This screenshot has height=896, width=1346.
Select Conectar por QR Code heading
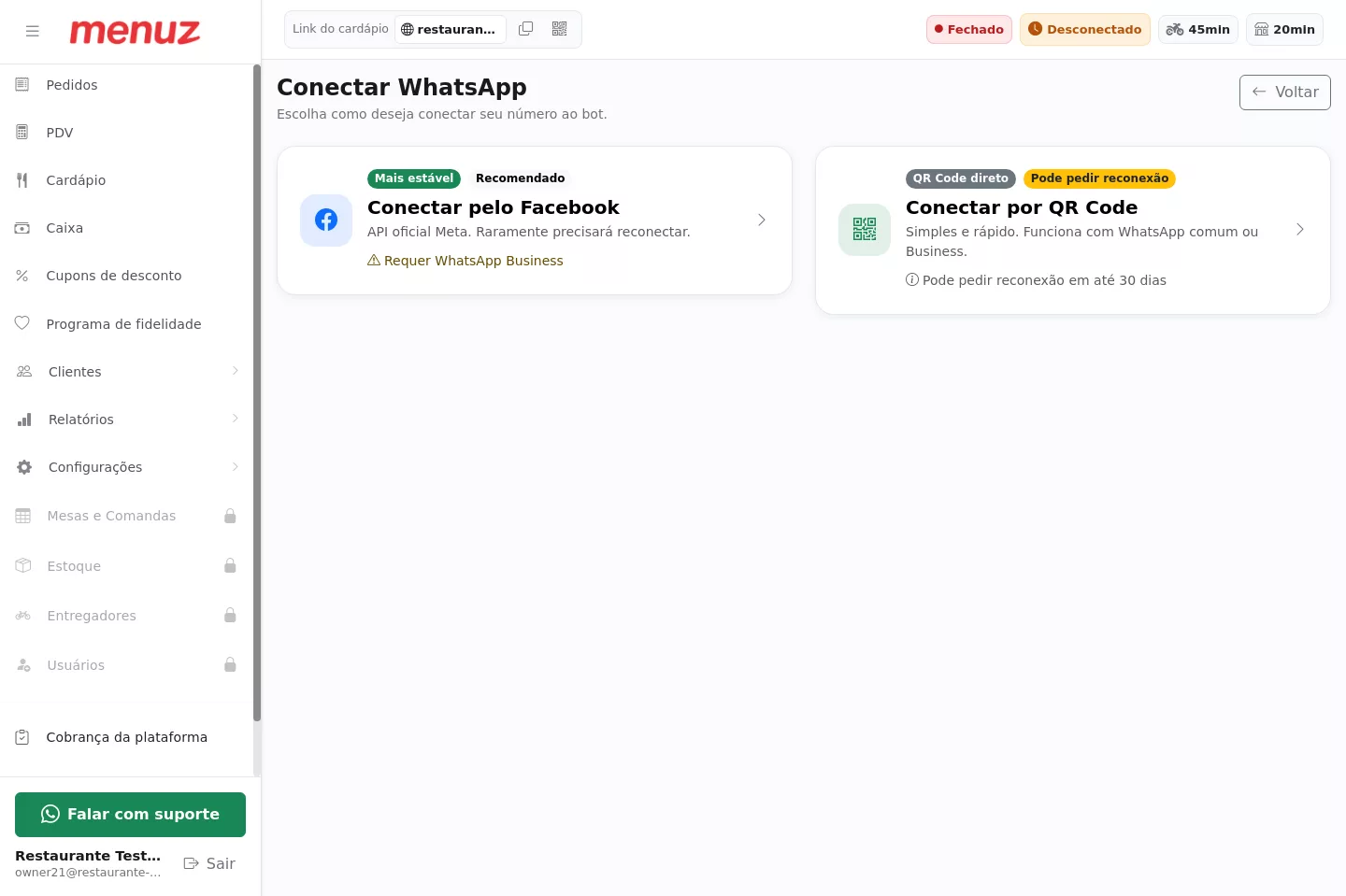pyautogui.click(x=1022, y=207)
